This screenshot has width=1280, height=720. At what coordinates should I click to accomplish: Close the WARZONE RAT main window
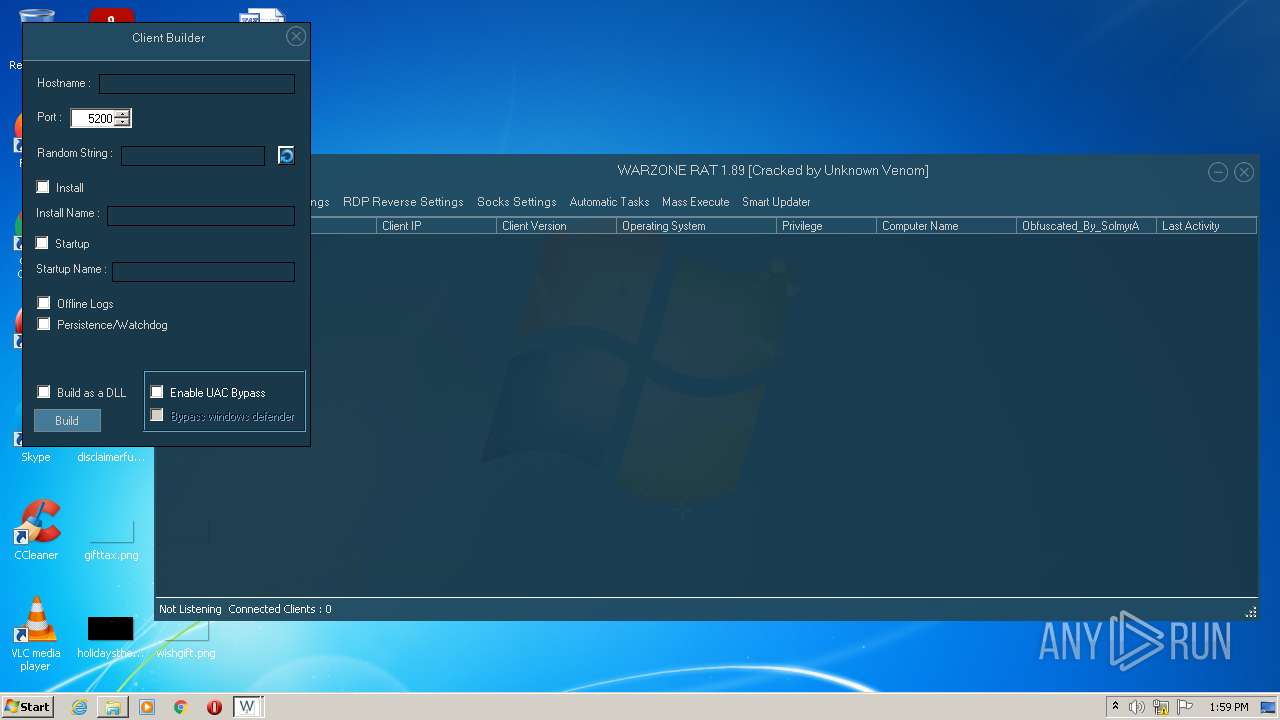1244,172
